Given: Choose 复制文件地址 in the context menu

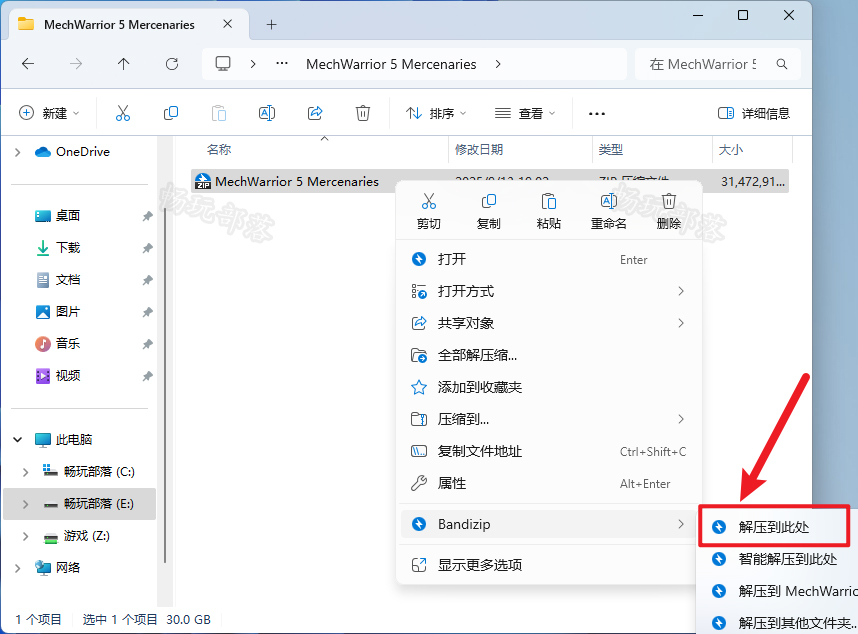Looking at the screenshot, I should 549,451.
